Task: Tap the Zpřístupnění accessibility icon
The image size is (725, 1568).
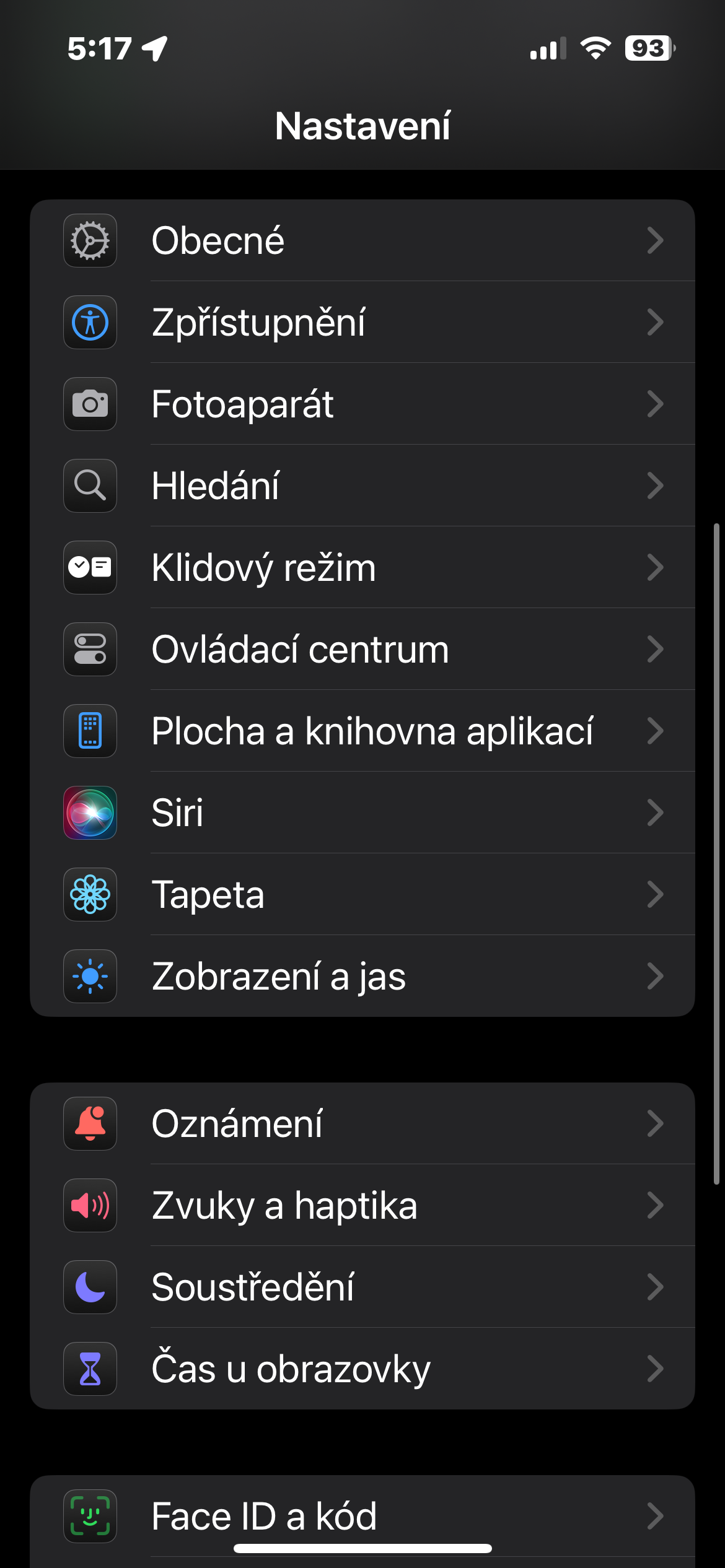Action: (90, 322)
